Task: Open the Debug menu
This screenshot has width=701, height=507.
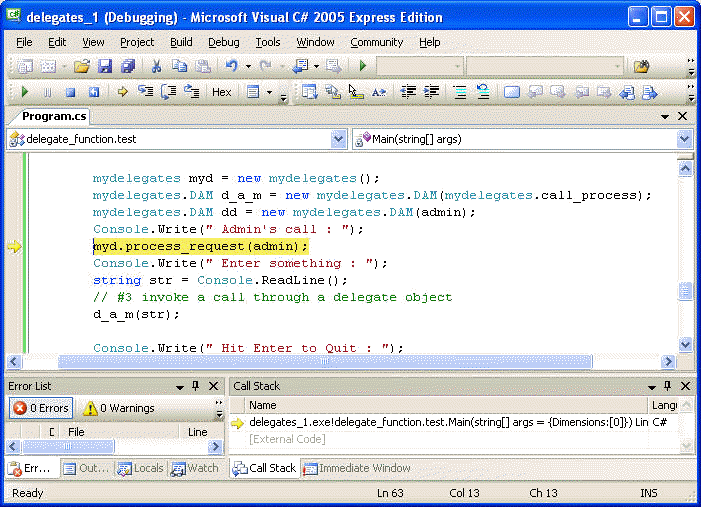Action: [x=223, y=42]
